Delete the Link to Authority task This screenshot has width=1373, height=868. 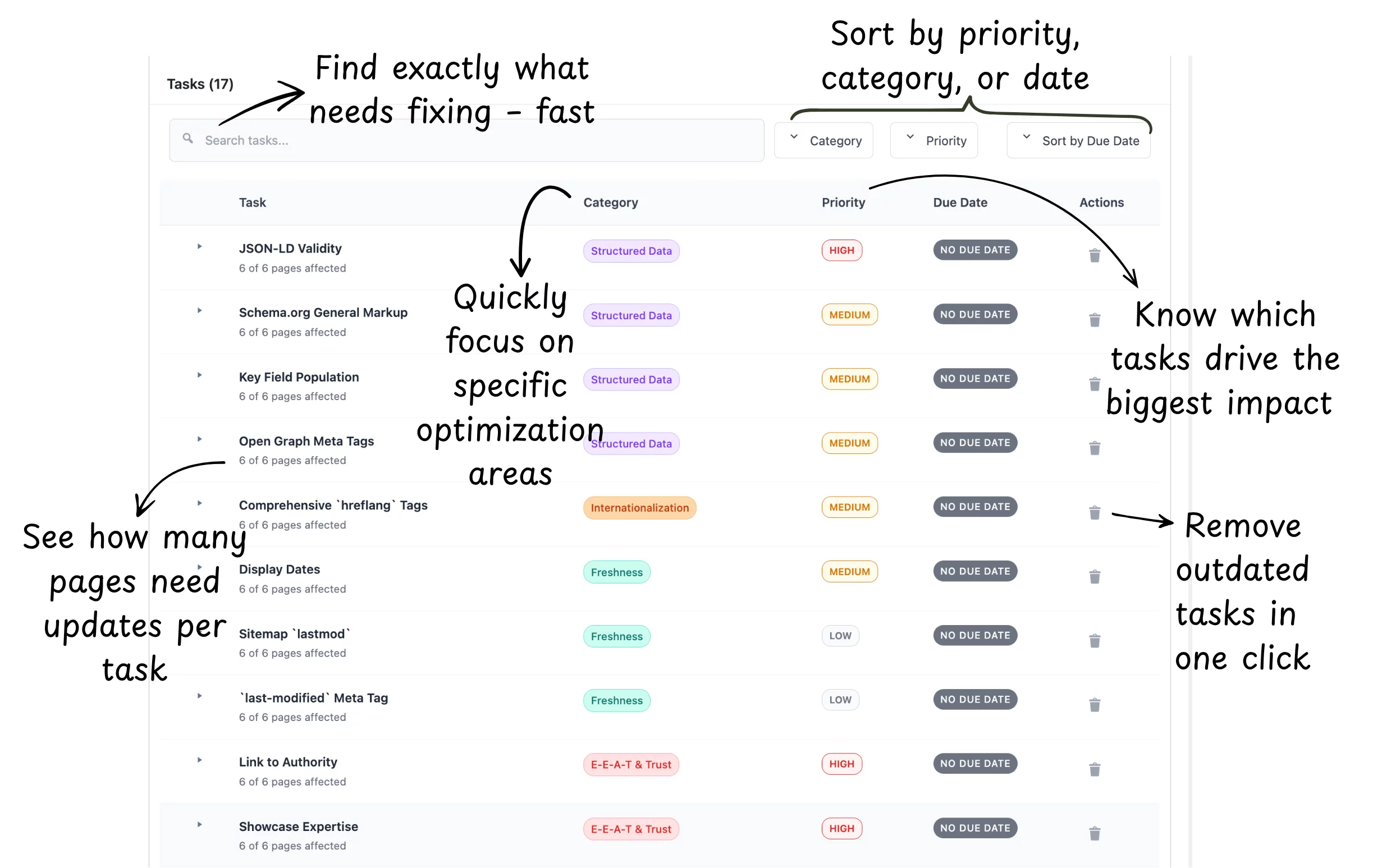1094,769
